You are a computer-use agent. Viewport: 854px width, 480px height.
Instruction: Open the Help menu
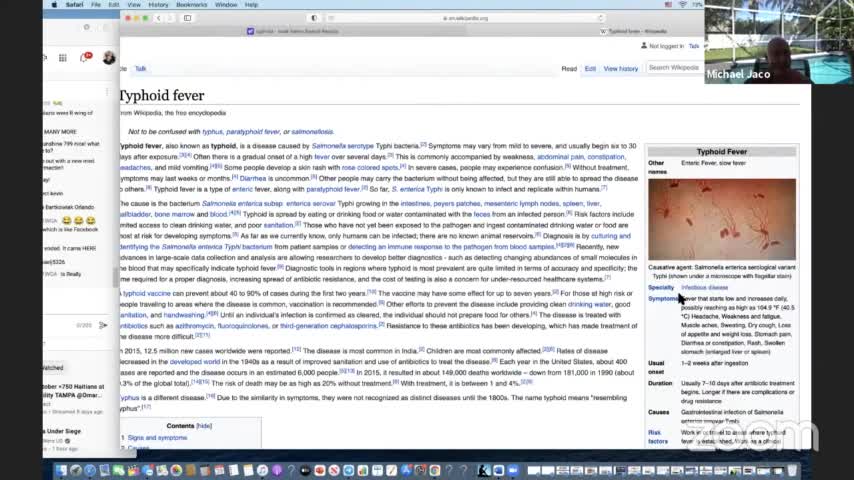[252, 5]
